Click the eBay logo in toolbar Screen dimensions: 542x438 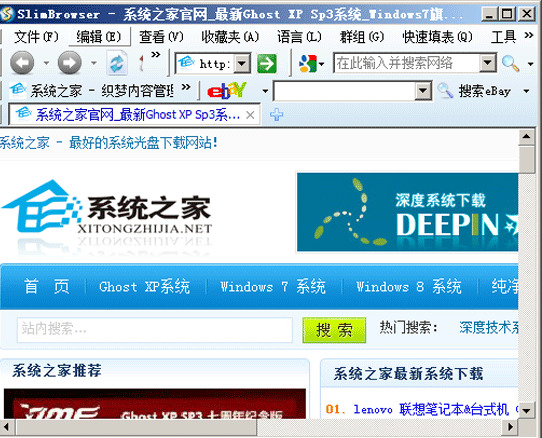(226, 91)
